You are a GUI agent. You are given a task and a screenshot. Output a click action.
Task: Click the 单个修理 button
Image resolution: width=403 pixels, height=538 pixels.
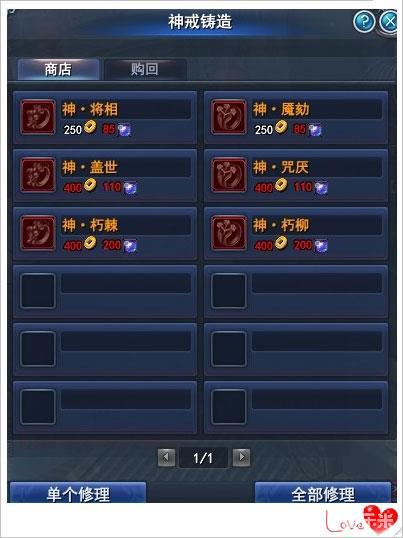[78, 493]
